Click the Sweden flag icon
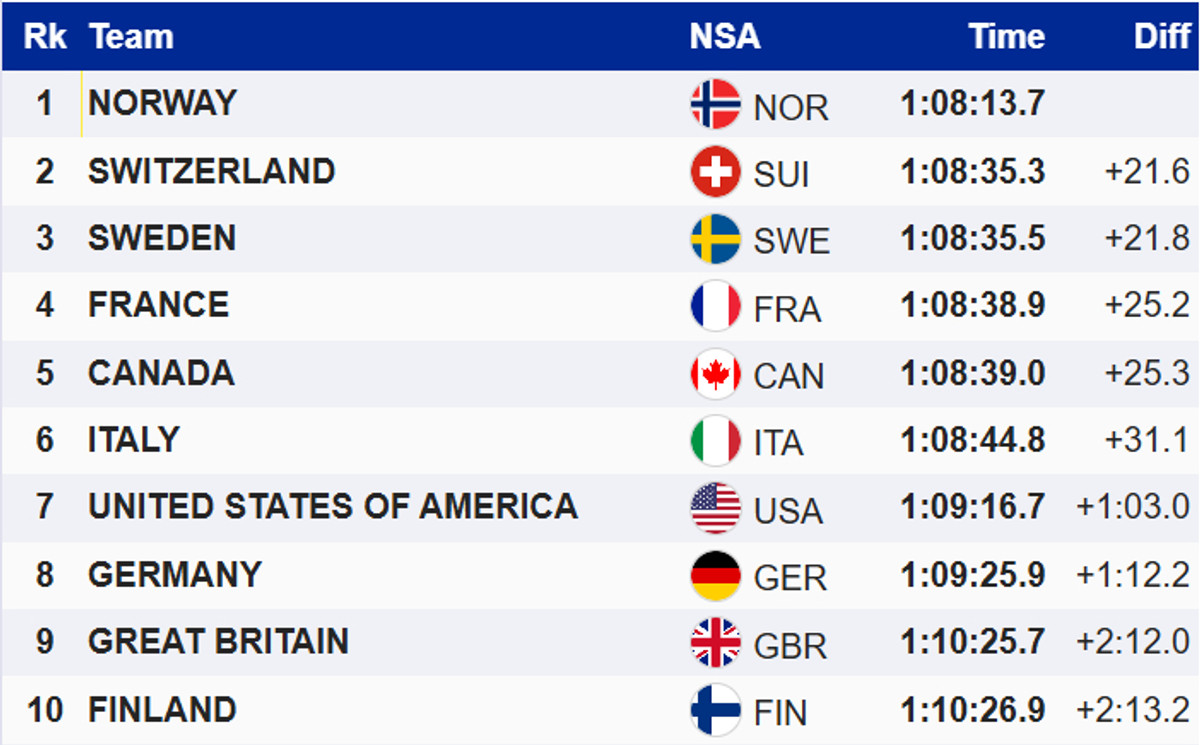The image size is (1200, 745). pyautogui.click(x=715, y=239)
